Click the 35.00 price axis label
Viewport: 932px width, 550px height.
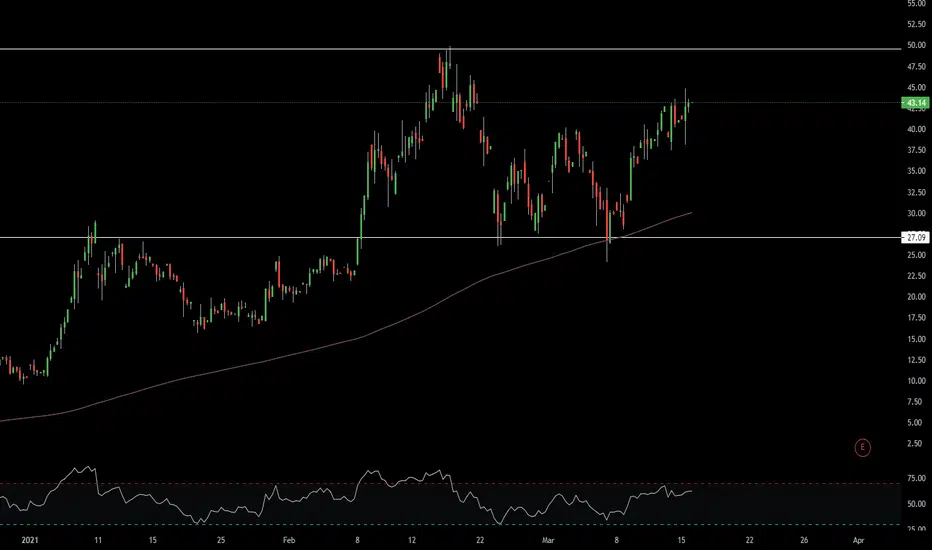916,171
